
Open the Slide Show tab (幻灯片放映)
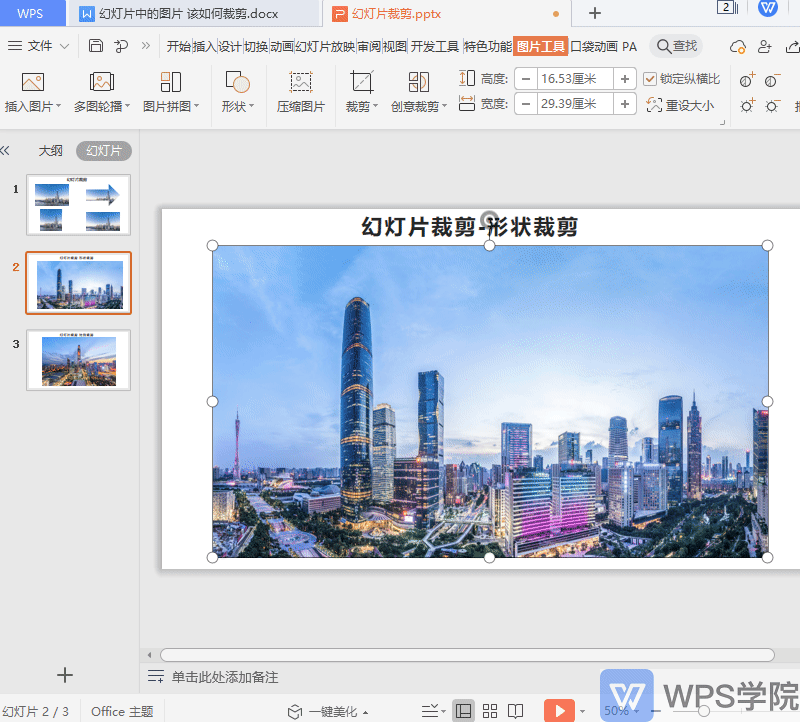325,47
